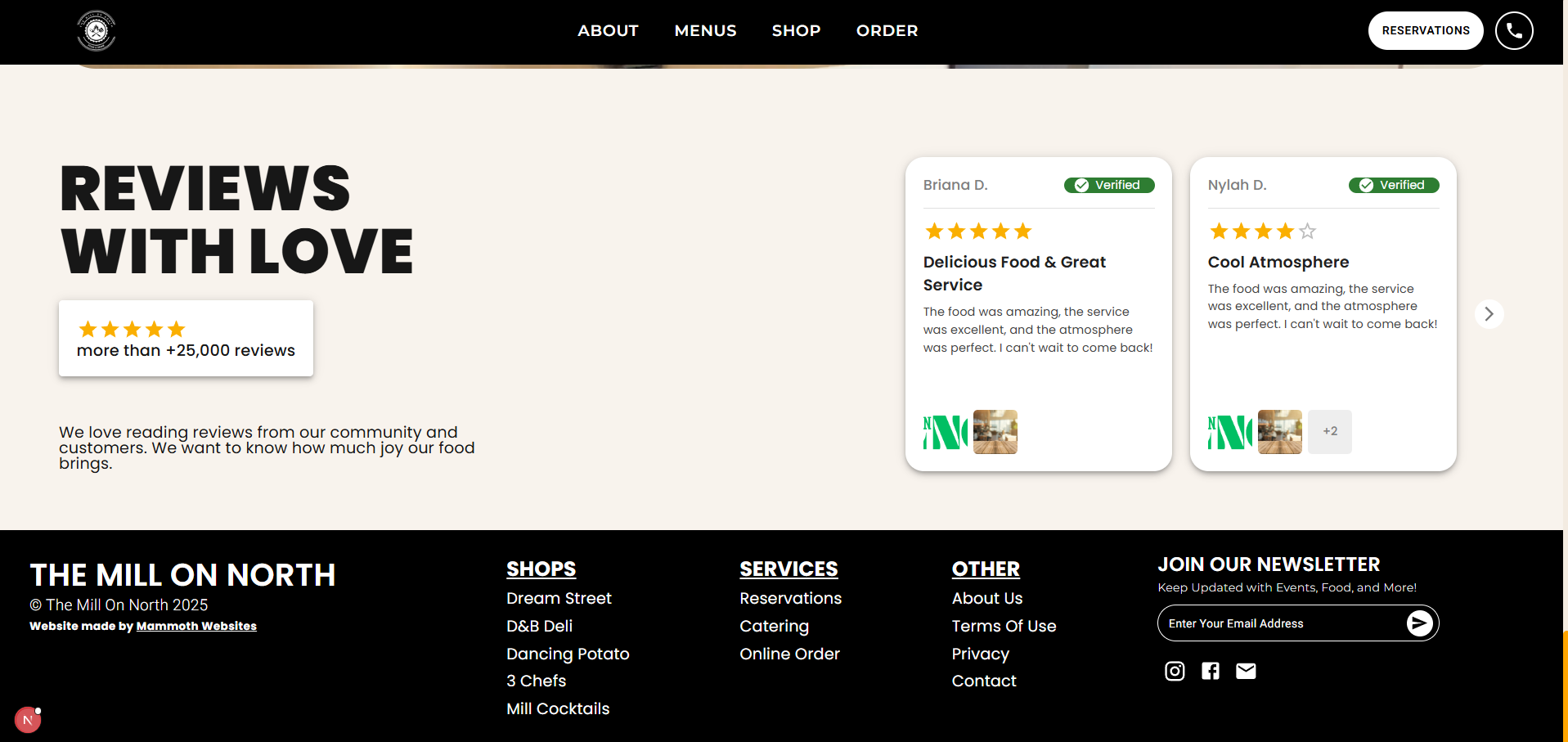Expand the +2 more photos tile

pos(1330,432)
